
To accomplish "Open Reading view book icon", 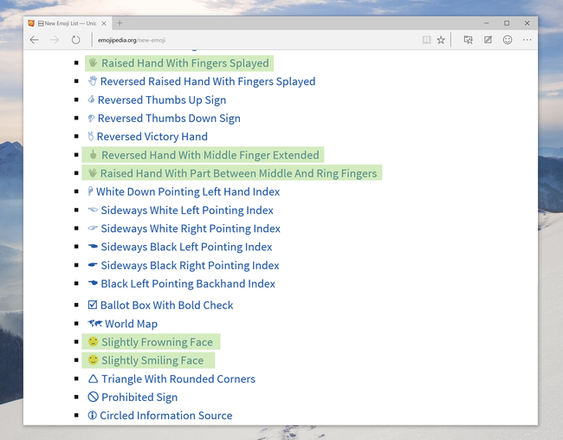I will click(426, 40).
